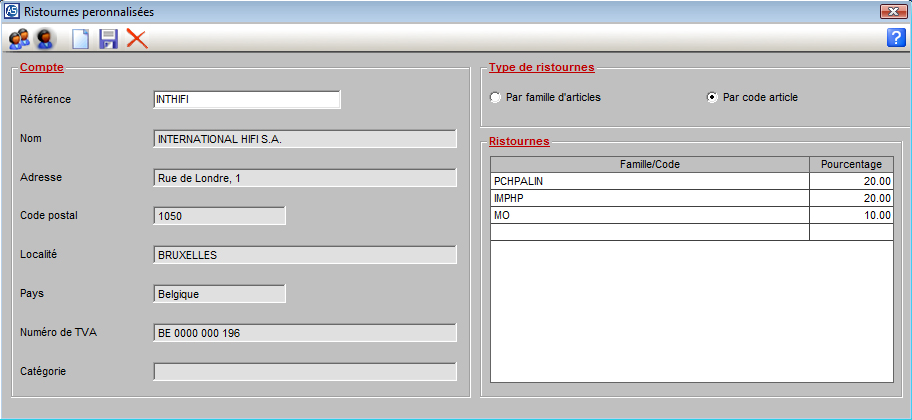This screenshot has height=420, width=912.
Task: Click the two-person customers icon
Action: (x=19, y=39)
